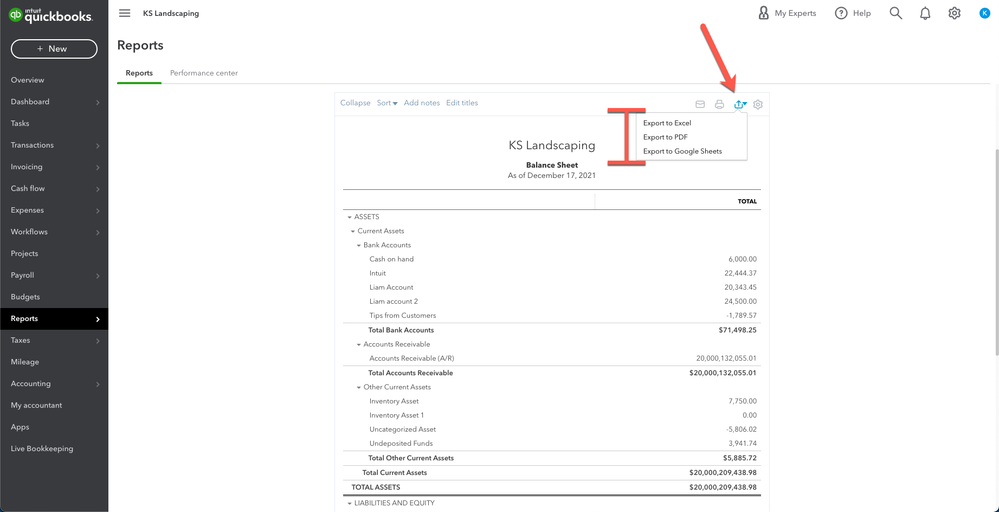
Task: Click Cash on hand amount 6,000.00
Action: (743, 259)
